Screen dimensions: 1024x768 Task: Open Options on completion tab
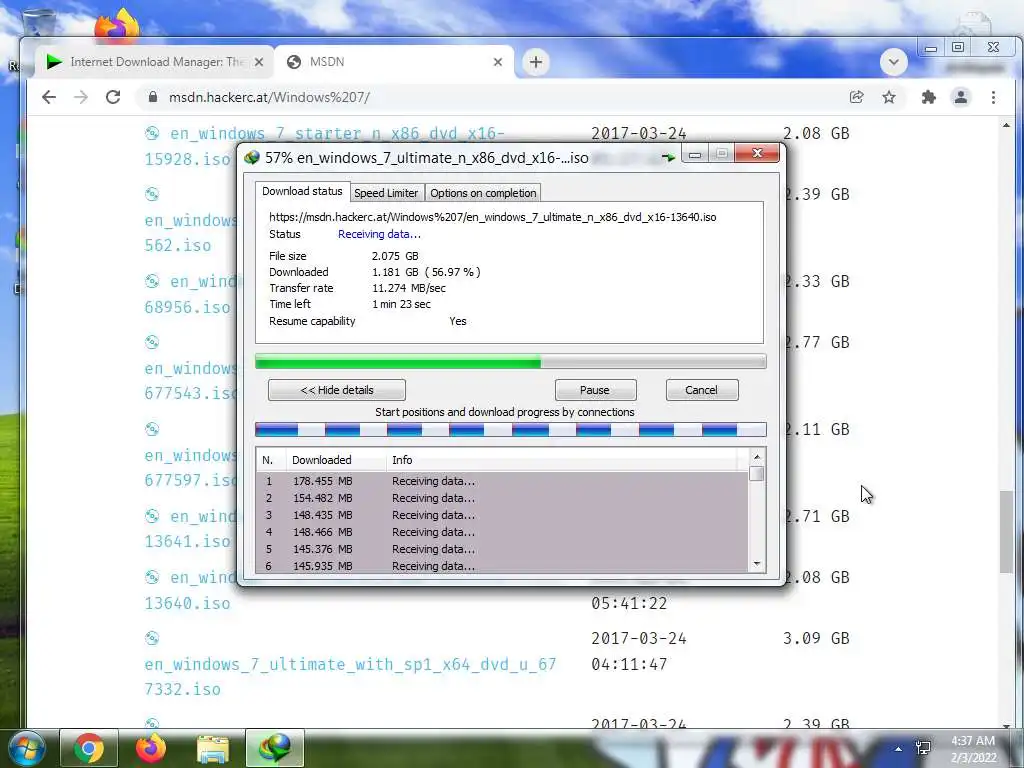tap(483, 193)
